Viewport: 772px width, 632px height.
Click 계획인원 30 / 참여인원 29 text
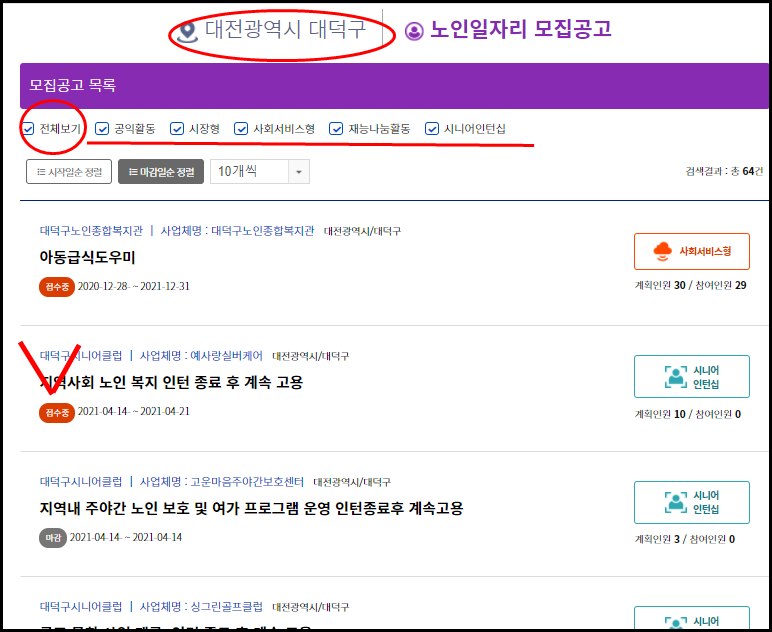(x=690, y=285)
